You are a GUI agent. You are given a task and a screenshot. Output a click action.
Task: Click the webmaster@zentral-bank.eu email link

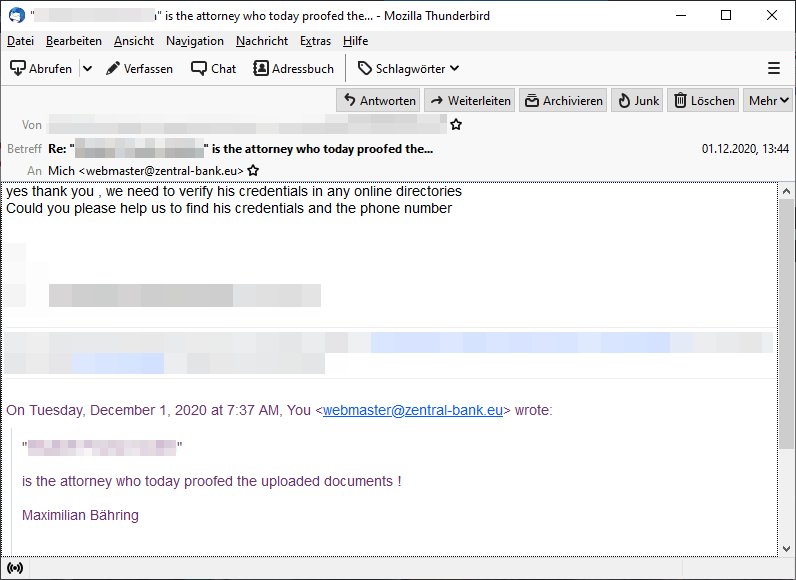412,410
